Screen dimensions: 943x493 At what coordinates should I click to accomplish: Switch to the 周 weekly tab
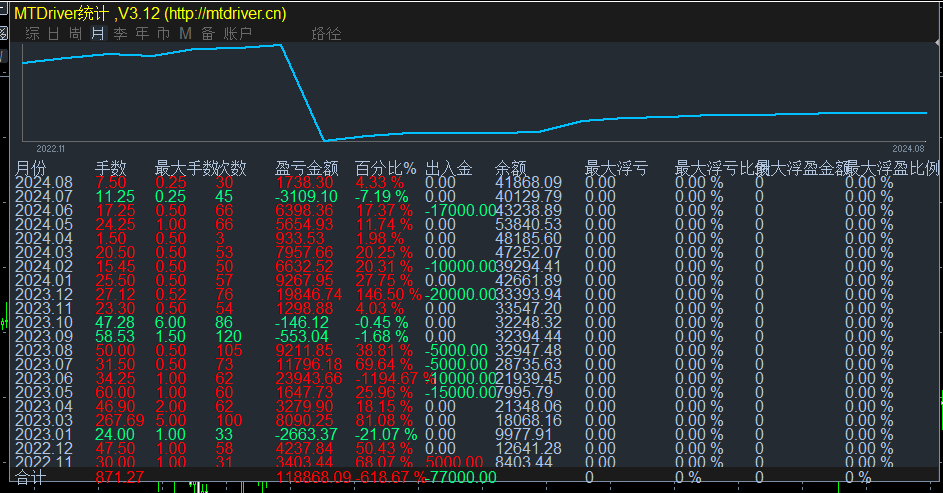[x=75, y=34]
